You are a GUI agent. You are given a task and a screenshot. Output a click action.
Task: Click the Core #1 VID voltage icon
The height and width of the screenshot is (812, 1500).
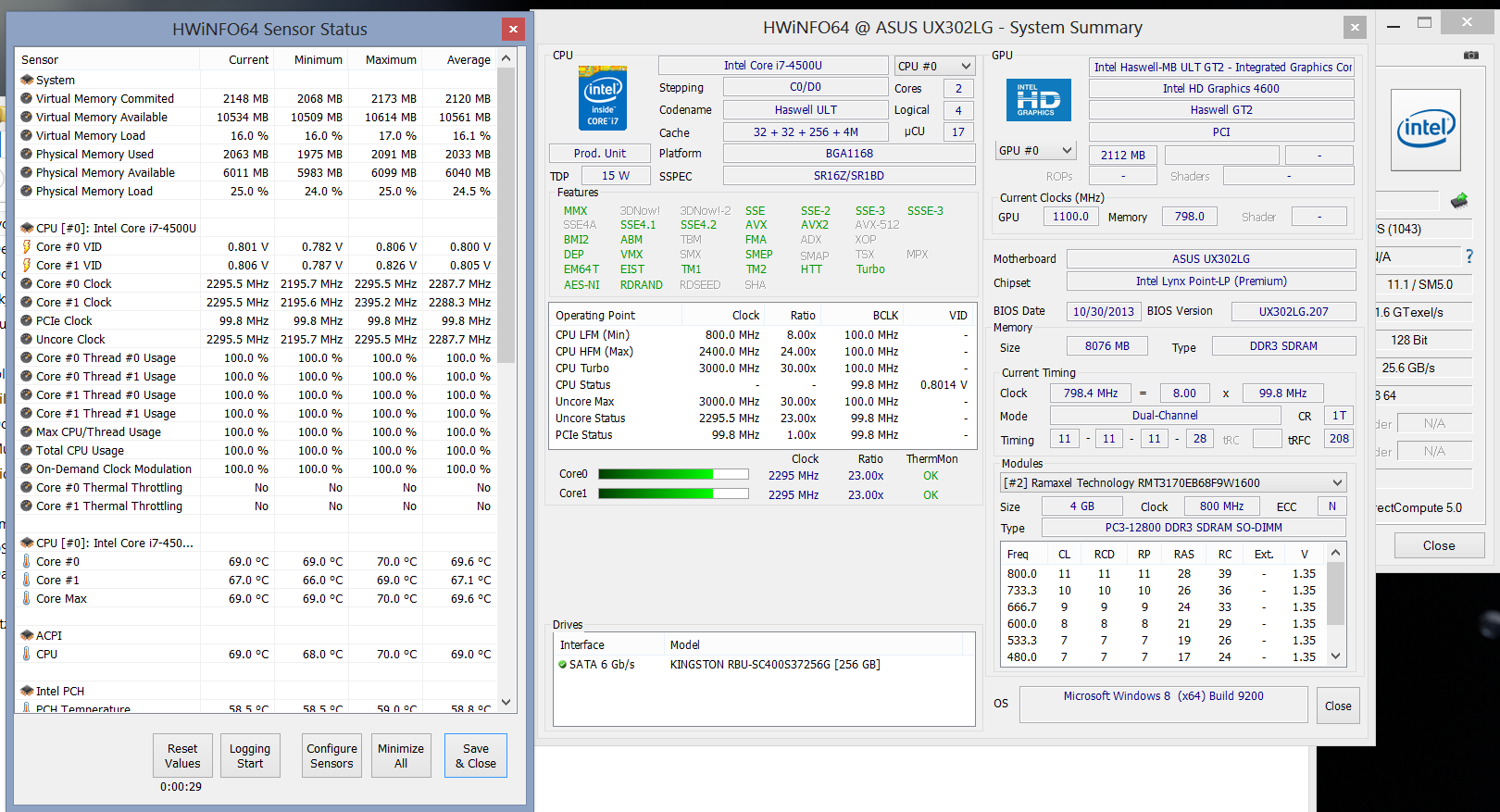point(27,265)
